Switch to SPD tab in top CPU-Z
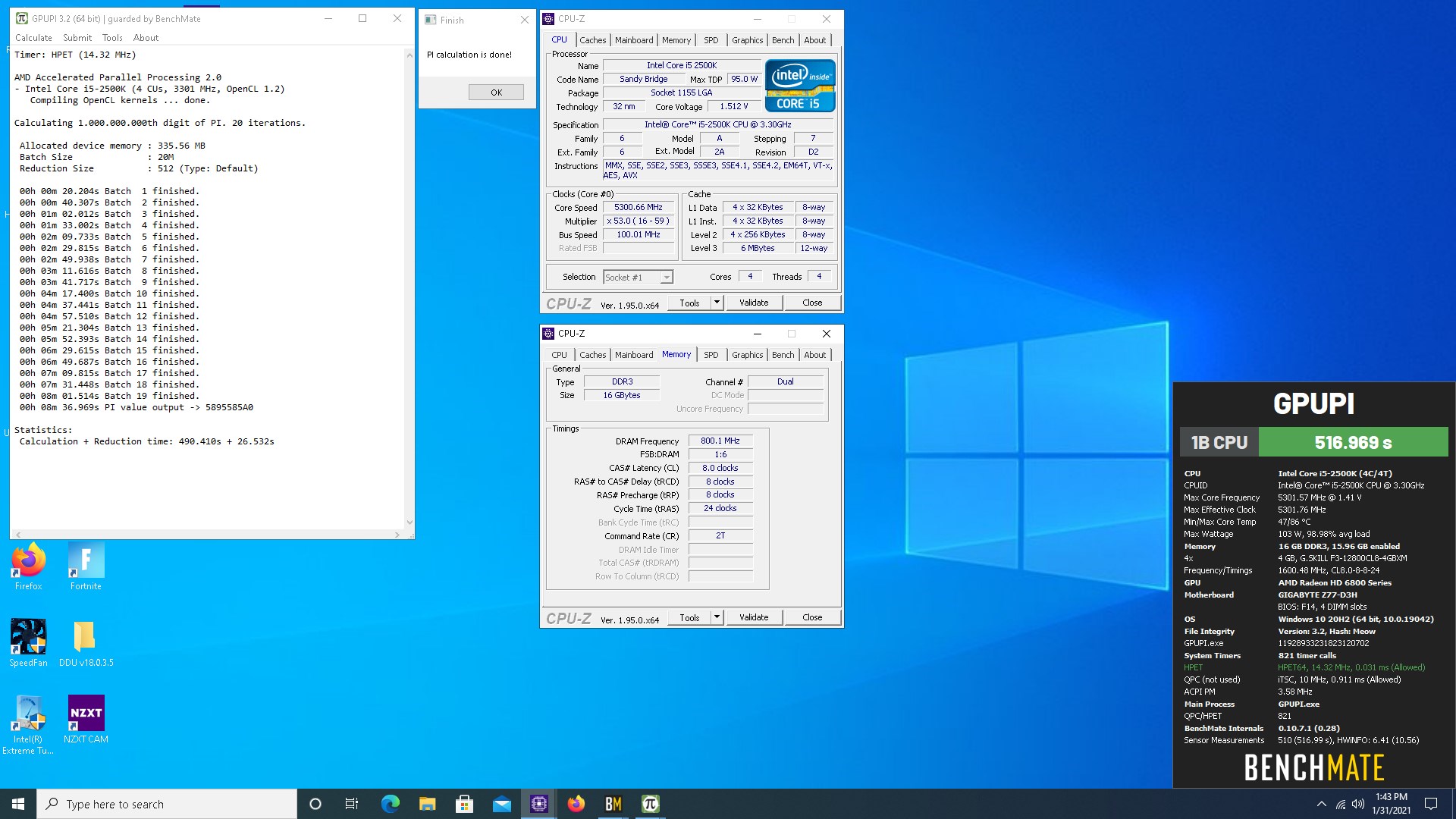This screenshot has width=1456, height=819. [711, 40]
